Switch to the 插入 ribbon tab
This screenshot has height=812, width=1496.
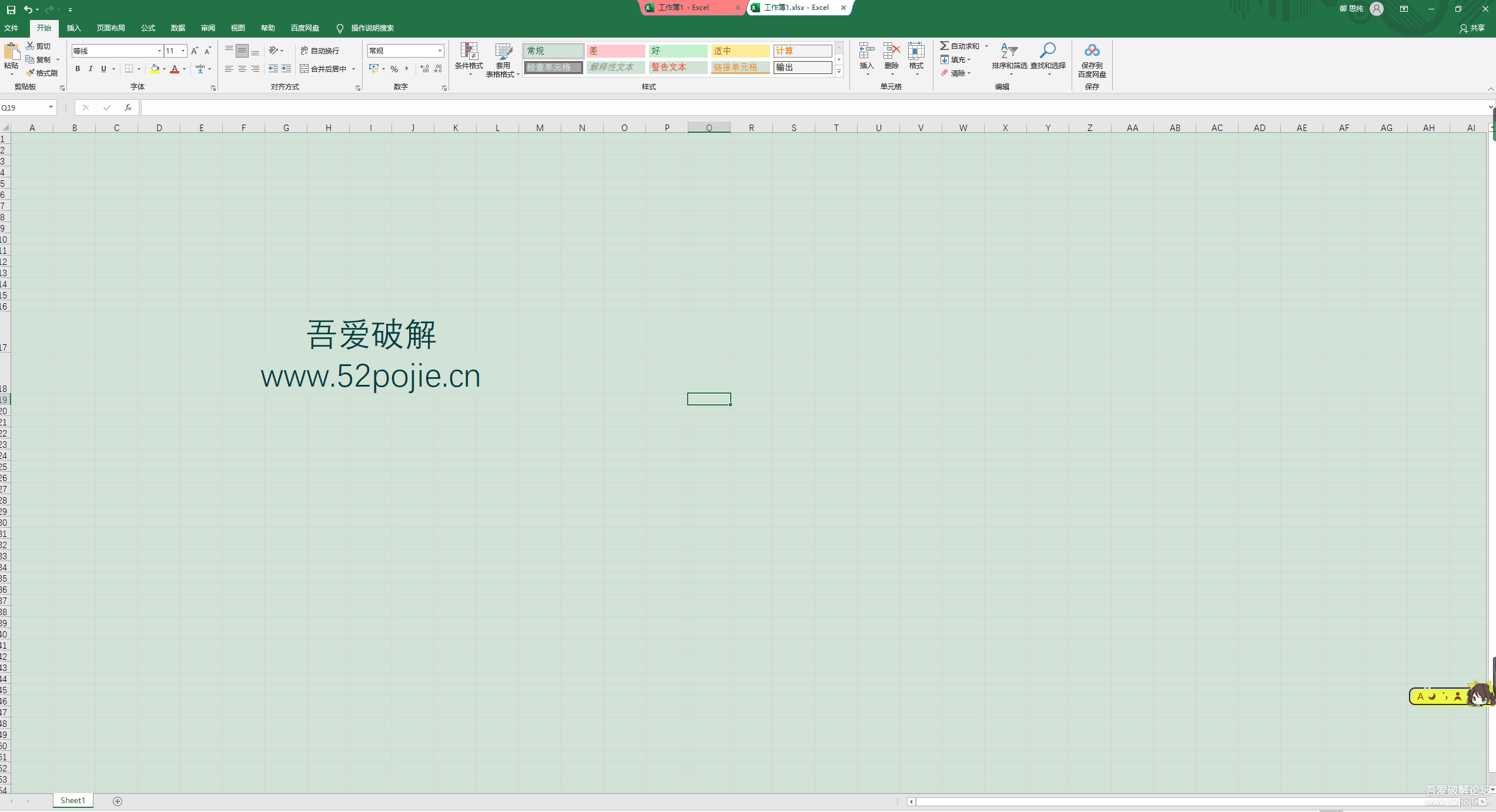point(73,28)
